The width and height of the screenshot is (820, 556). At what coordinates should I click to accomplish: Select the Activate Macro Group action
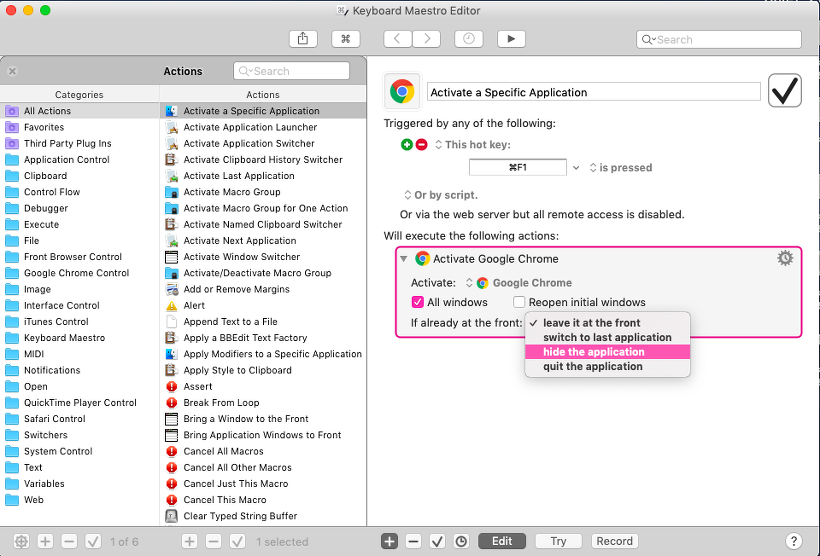[x=263, y=192]
